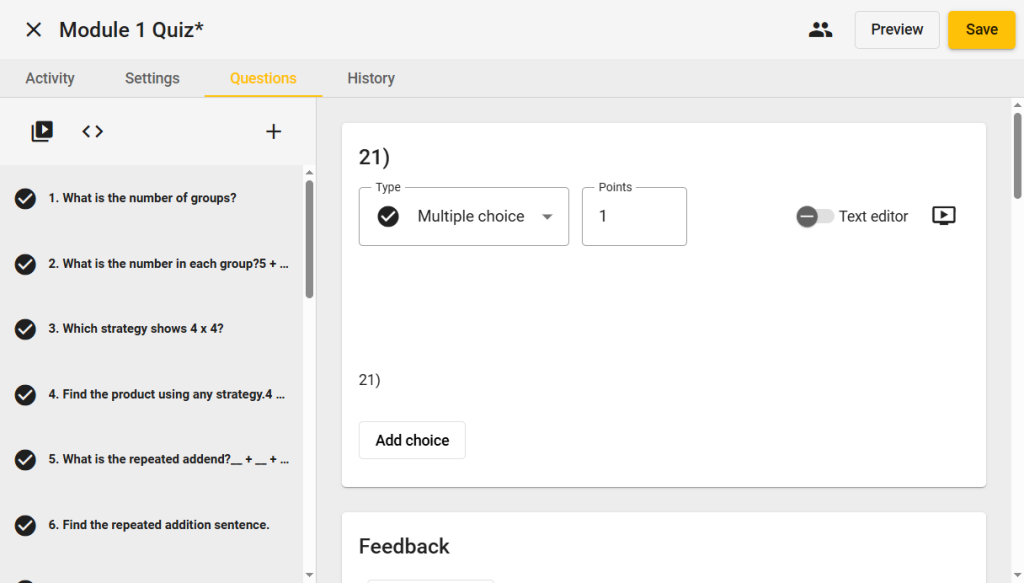Image resolution: width=1024 pixels, height=583 pixels.
Task: Click checkmark icon for question 3
Action: point(26,329)
